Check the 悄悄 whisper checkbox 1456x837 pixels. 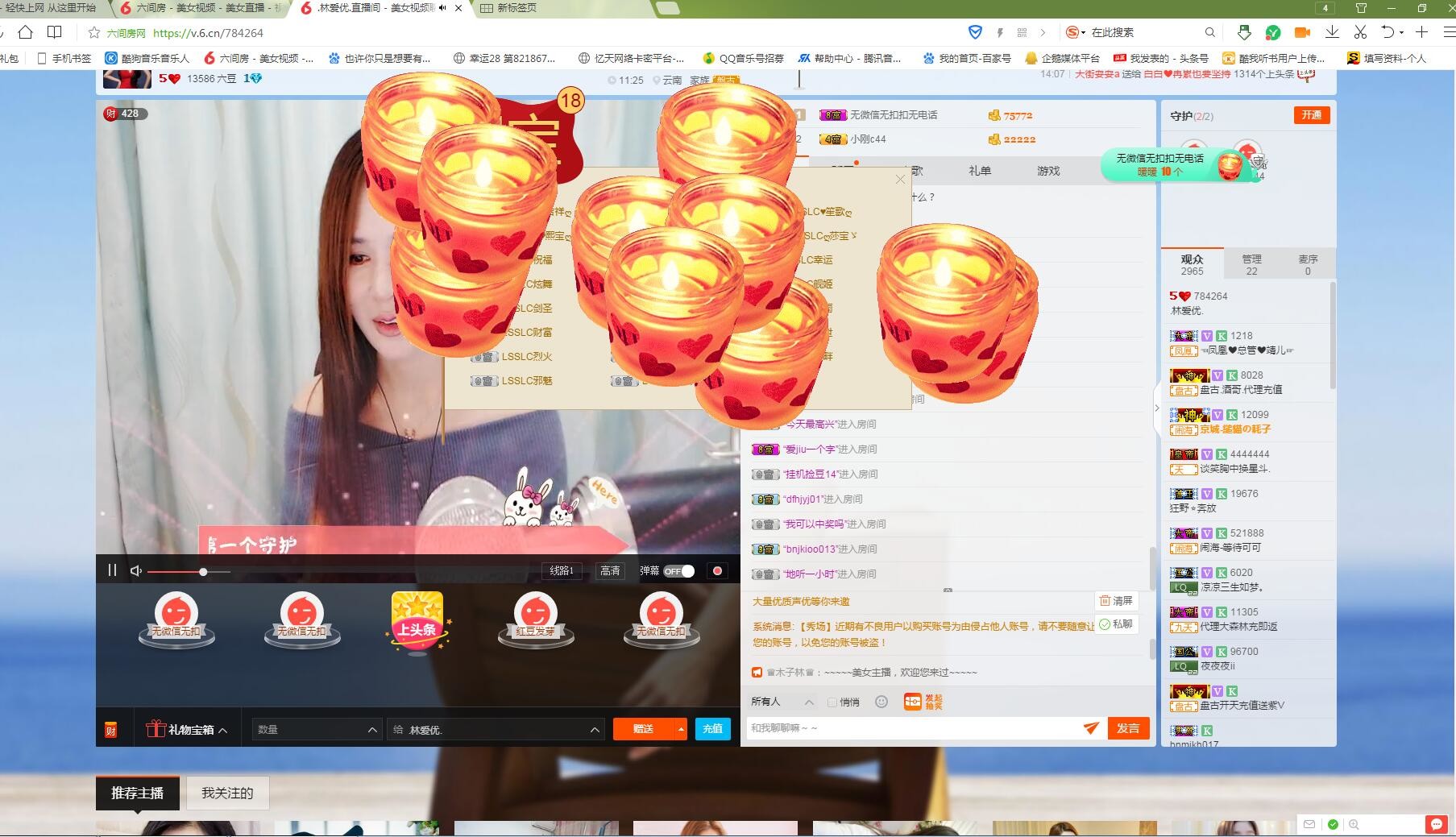(x=832, y=702)
